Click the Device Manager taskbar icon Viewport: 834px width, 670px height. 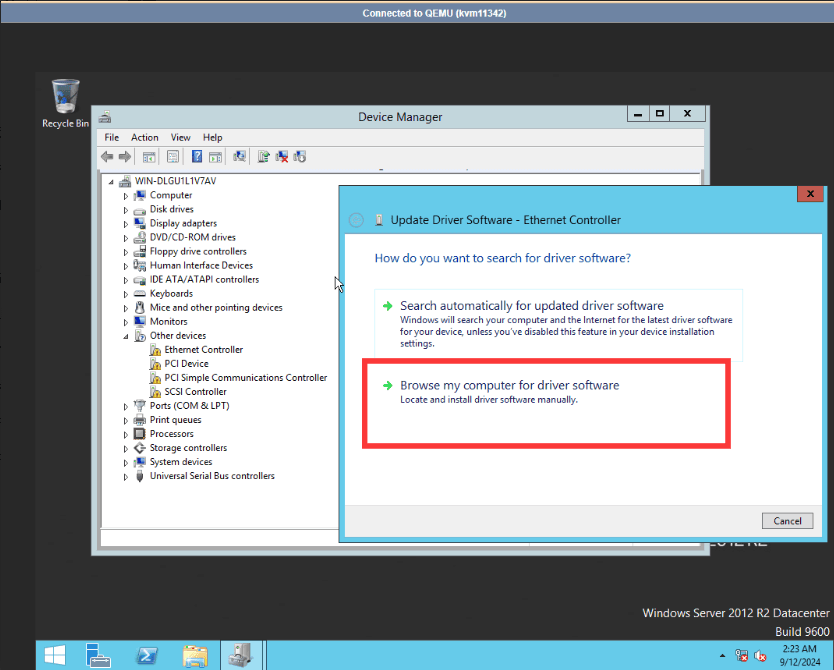coord(241,655)
